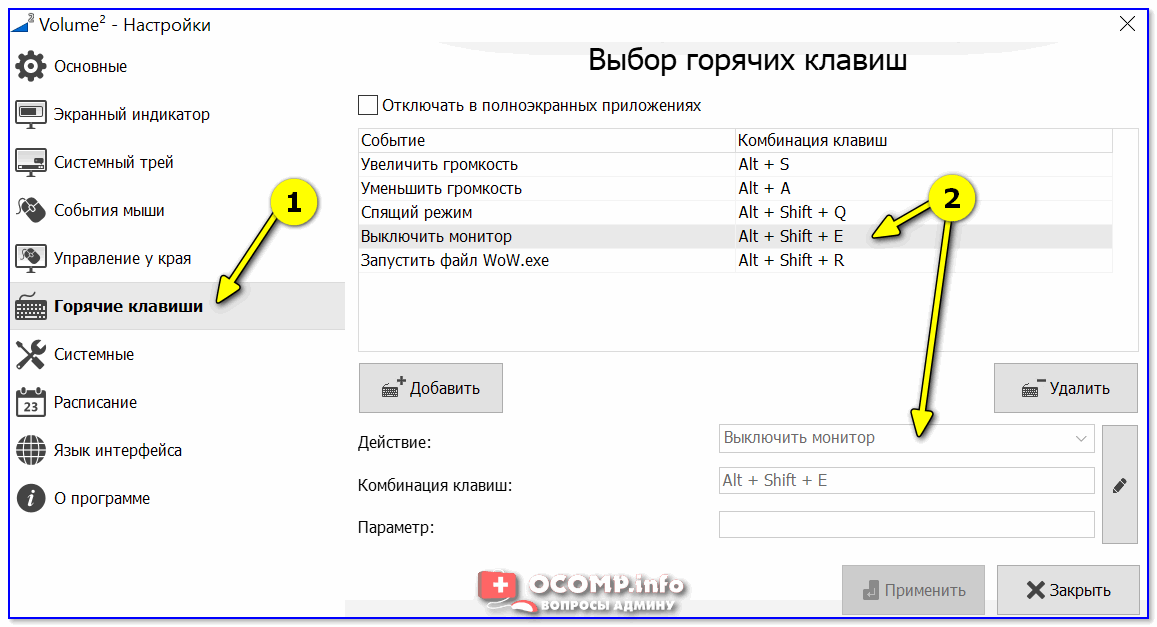Select the Экранный индикатор monitor icon

pyautogui.click(x=31, y=115)
